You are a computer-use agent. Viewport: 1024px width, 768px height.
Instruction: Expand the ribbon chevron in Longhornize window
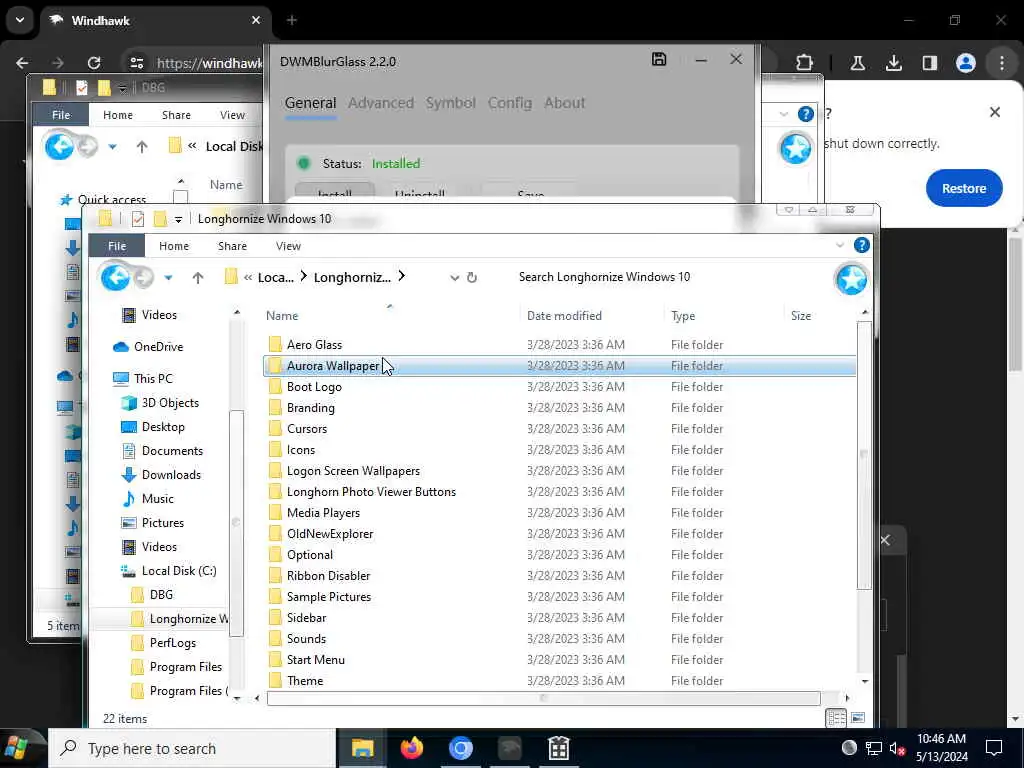[840, 246]
